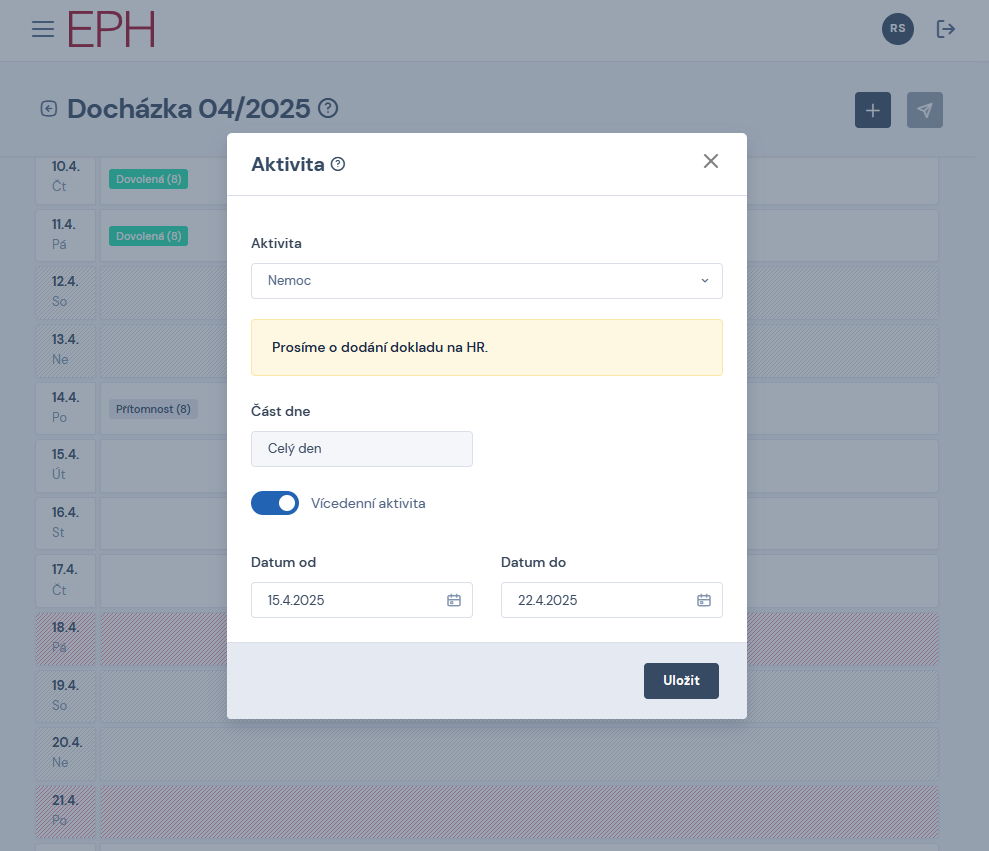Click the paper plane send button

pos(924,110)
